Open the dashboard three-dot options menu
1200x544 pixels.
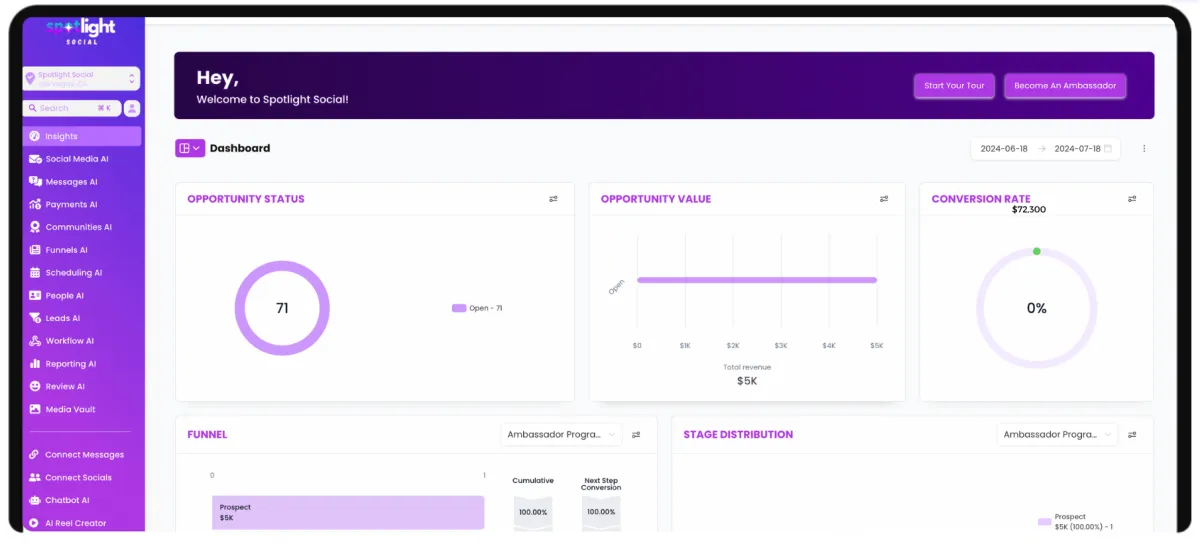point(1144,149)
